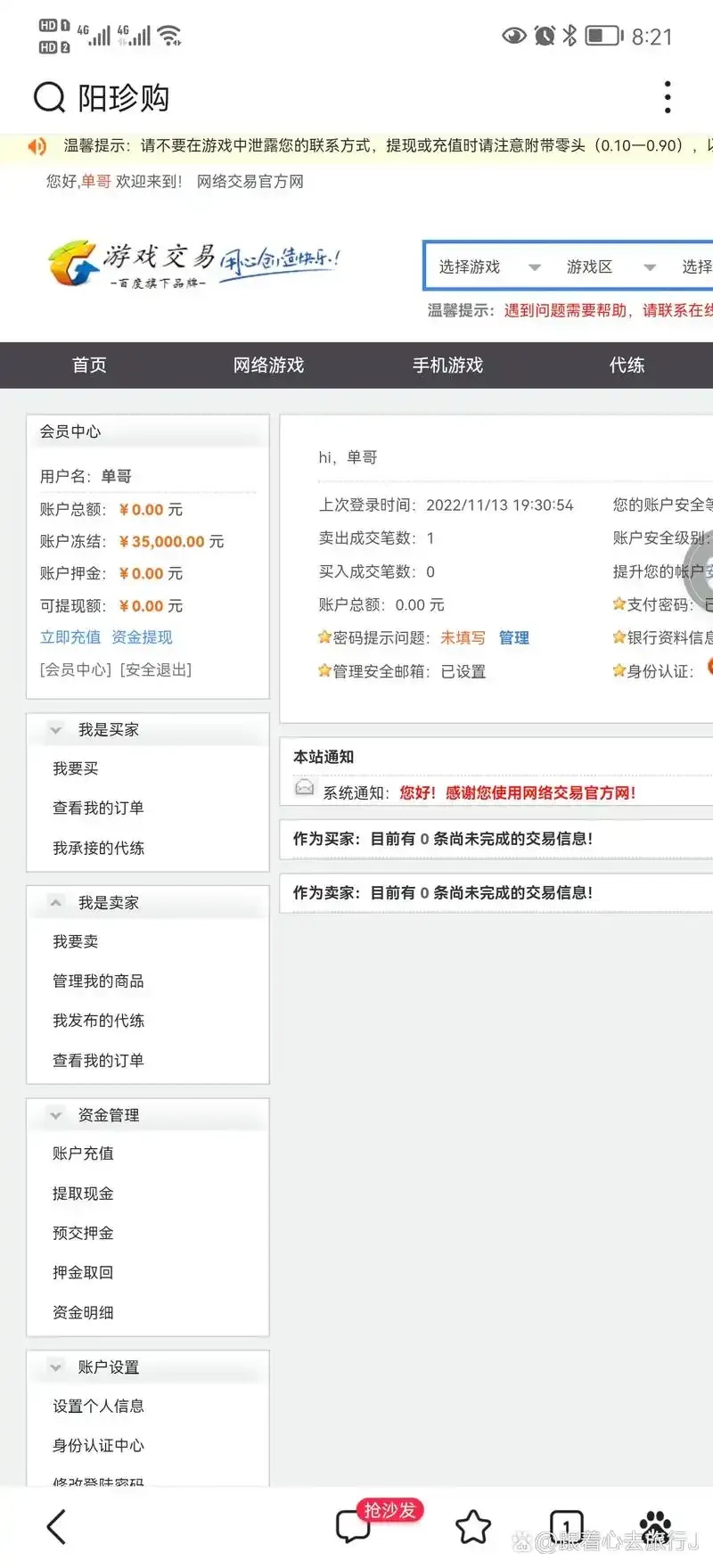Click the 立即充值 link

point(70,637)
